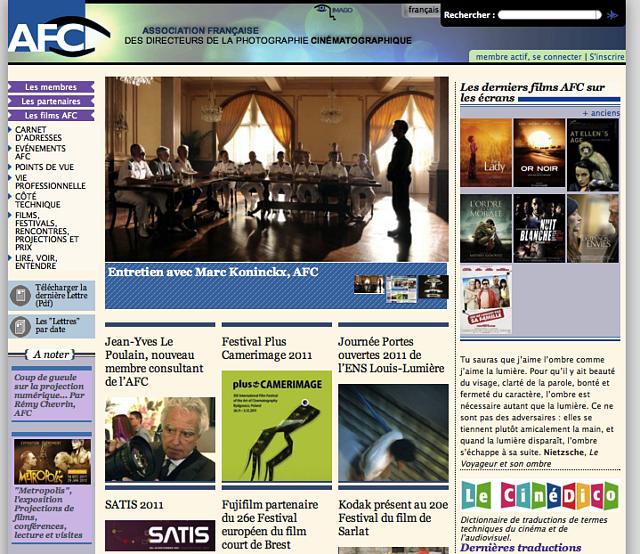The width and height of the screenshot is (640, 554).
Task: Submit search with the arrow icon
Action: coord(612,15)
